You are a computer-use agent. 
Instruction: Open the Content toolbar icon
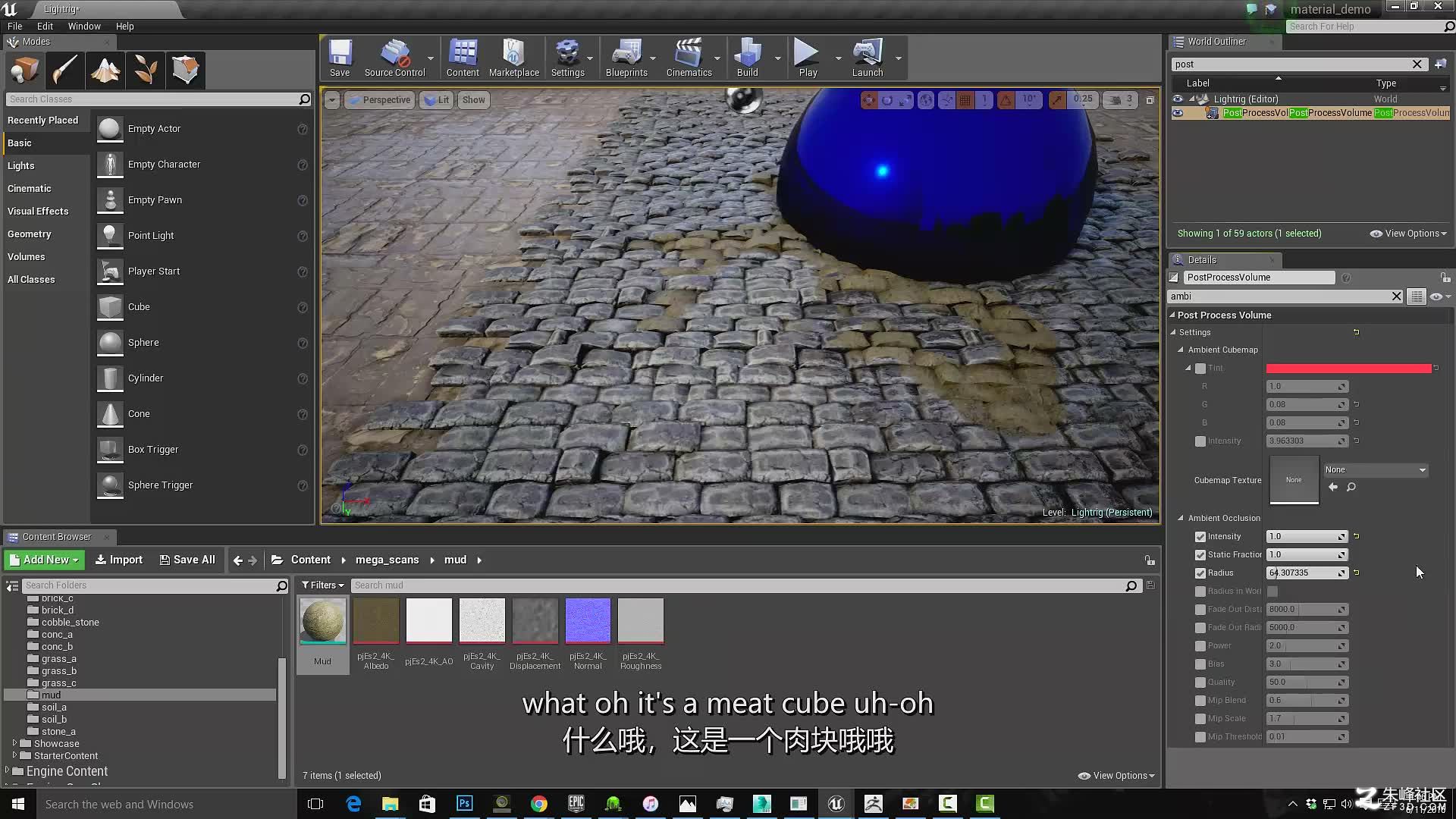click(x=463, y=58)
